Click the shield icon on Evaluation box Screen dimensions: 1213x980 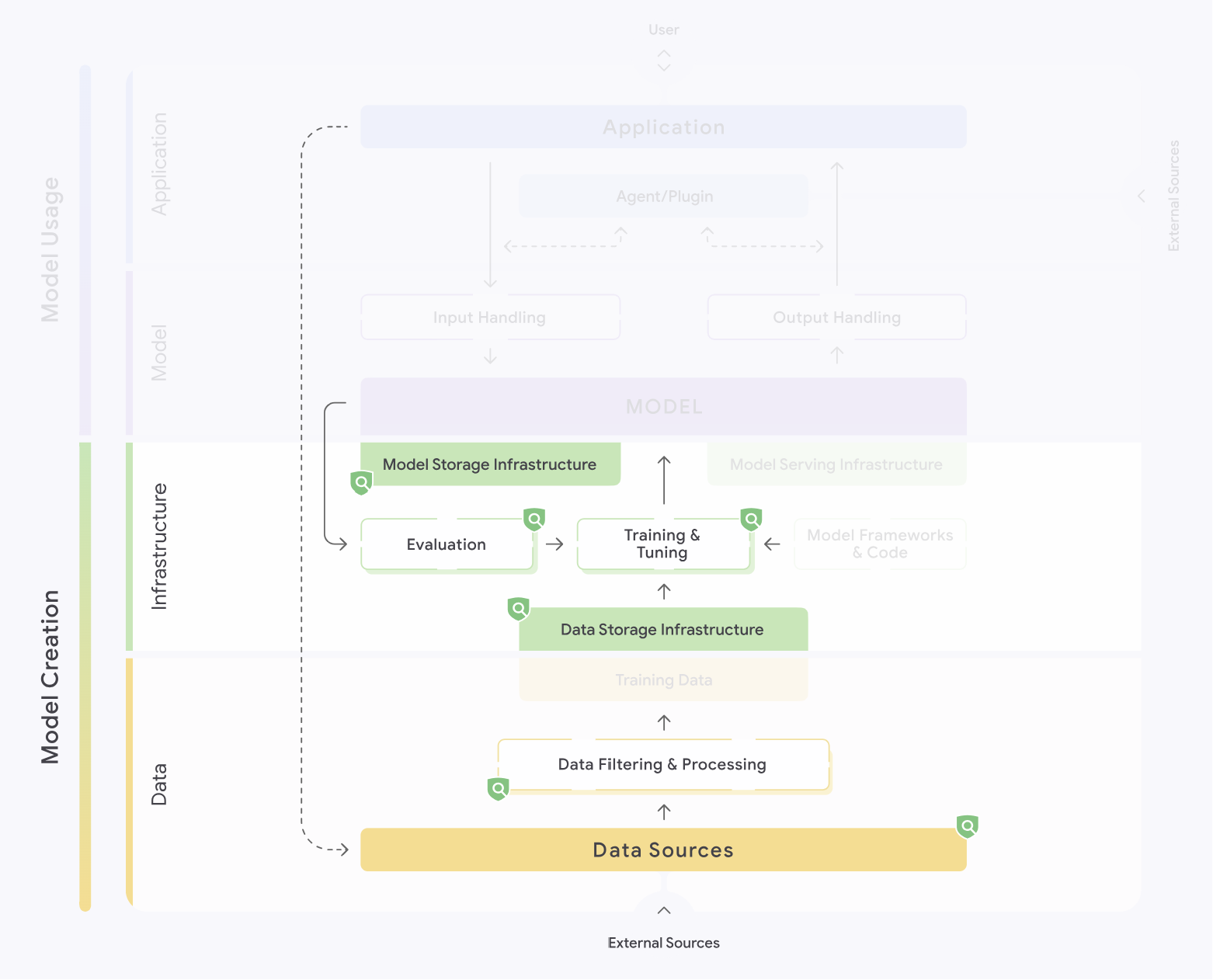pyautogui.click(x=534, y=520)
